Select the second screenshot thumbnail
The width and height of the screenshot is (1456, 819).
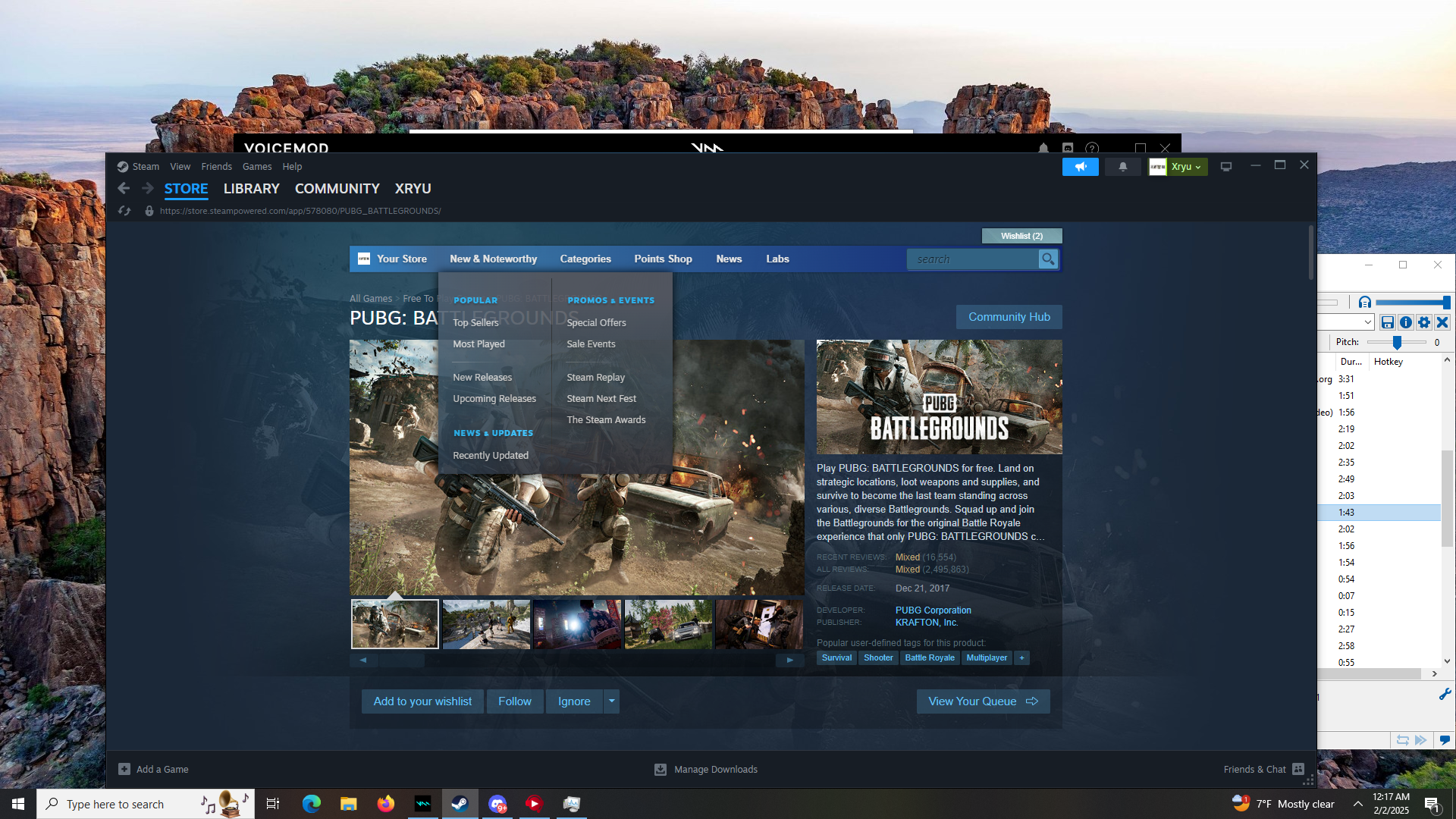(x=486, y=624)
